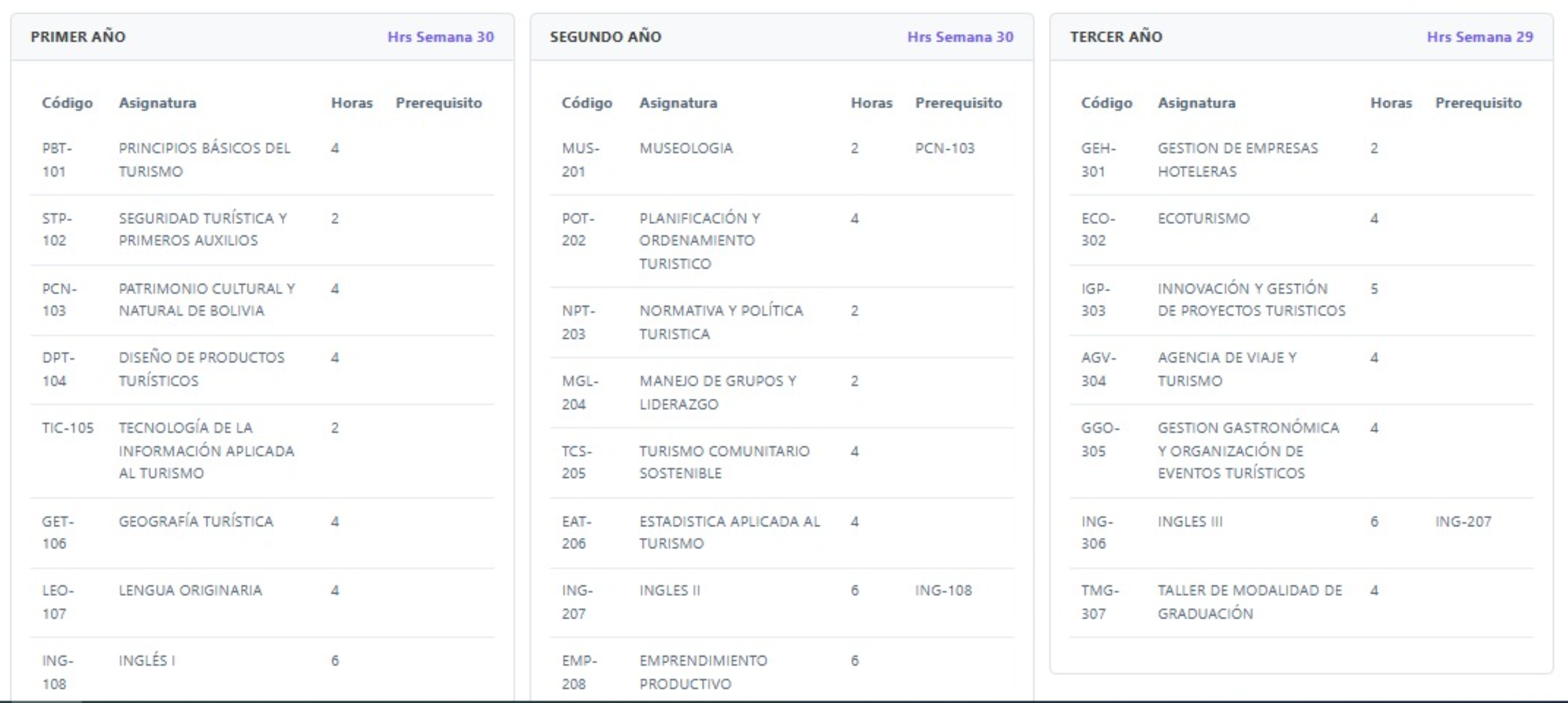Click the Asignatura header in TERCER AÑO
Image resolution: width=1568 pixels, height=703 pixels.
(1196, 103)
